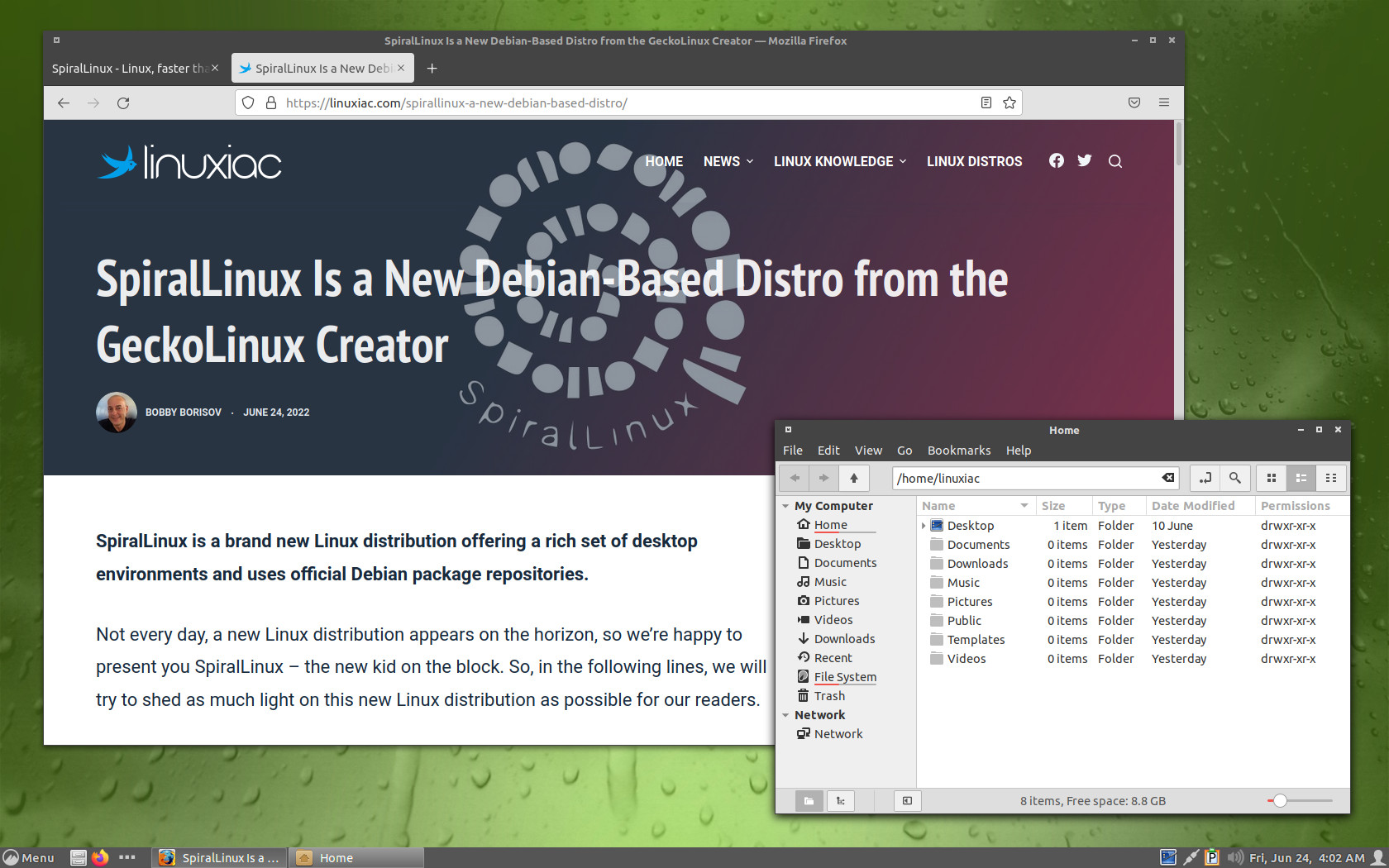Open the Go menu in file manager
This screenshot has height=868, width=1389.
point(905,451)
